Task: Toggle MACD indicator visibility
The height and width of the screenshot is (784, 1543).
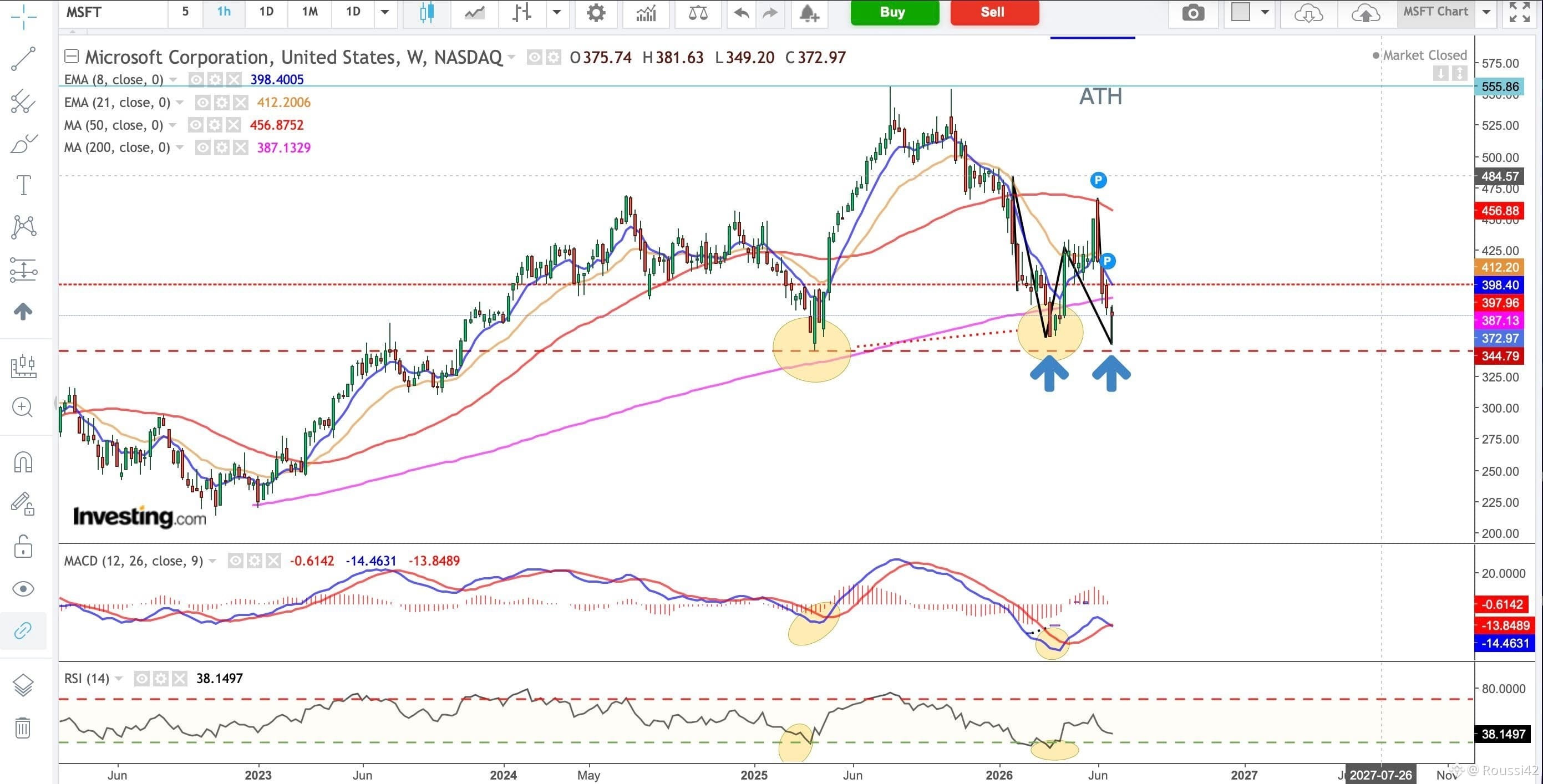Action: tap(236, 561)
